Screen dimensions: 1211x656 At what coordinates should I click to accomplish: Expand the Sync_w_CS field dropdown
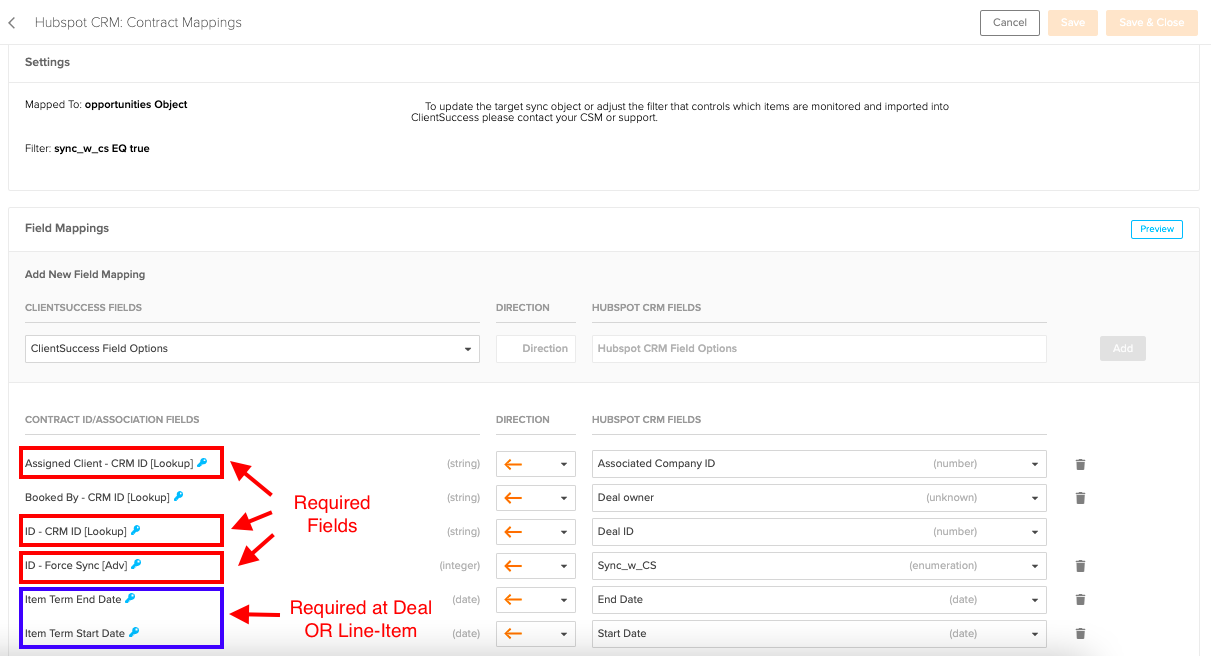(x=819, y=566)
